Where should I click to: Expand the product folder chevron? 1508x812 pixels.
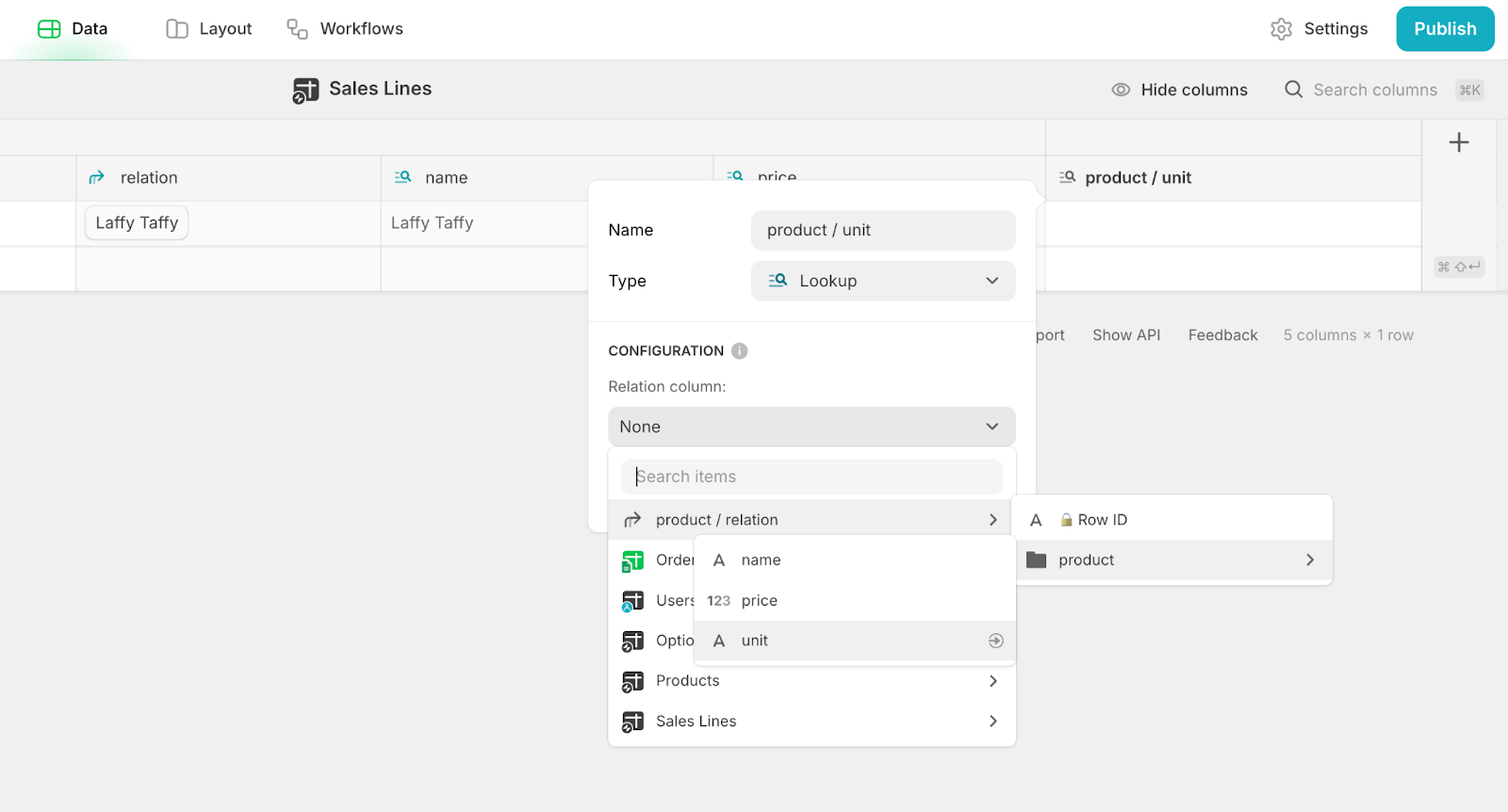(x=1310, y=560)
